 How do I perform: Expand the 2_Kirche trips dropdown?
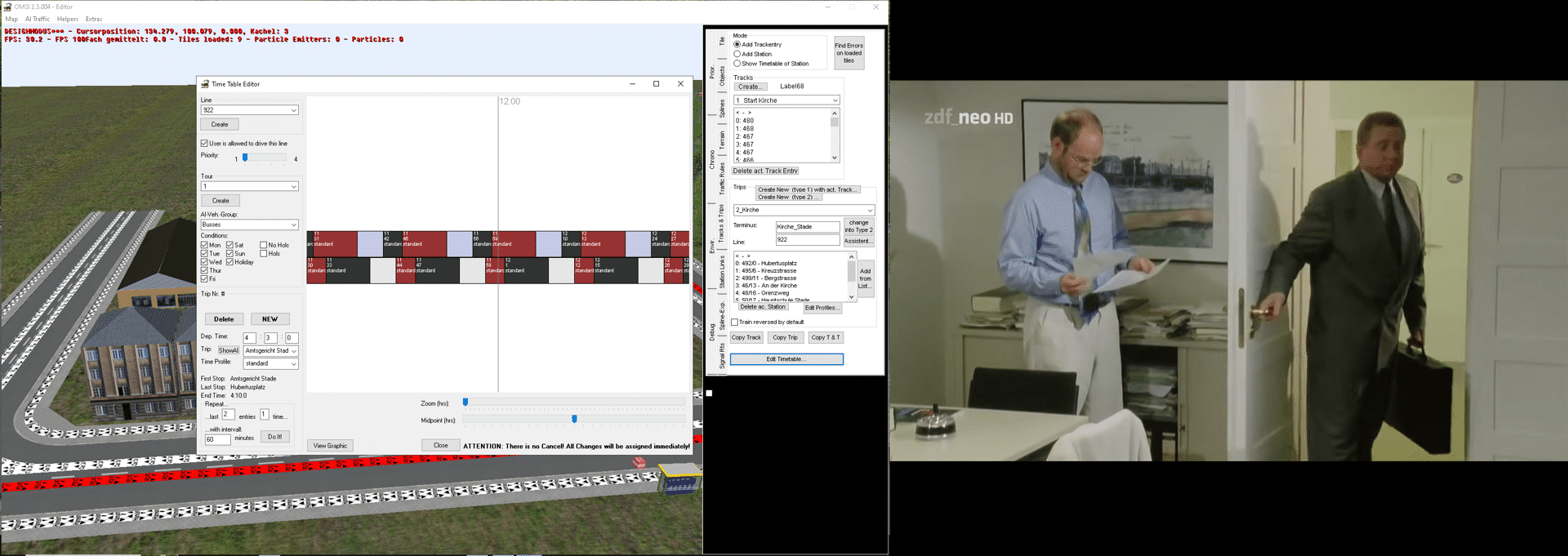(870, 211)
